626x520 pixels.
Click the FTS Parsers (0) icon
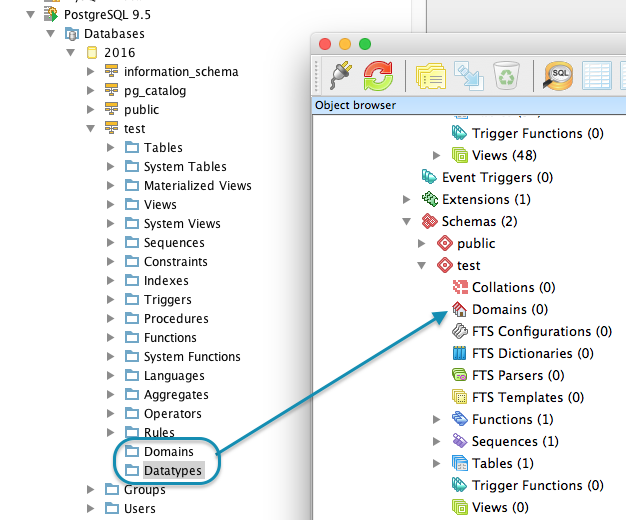tap(460, 375)
